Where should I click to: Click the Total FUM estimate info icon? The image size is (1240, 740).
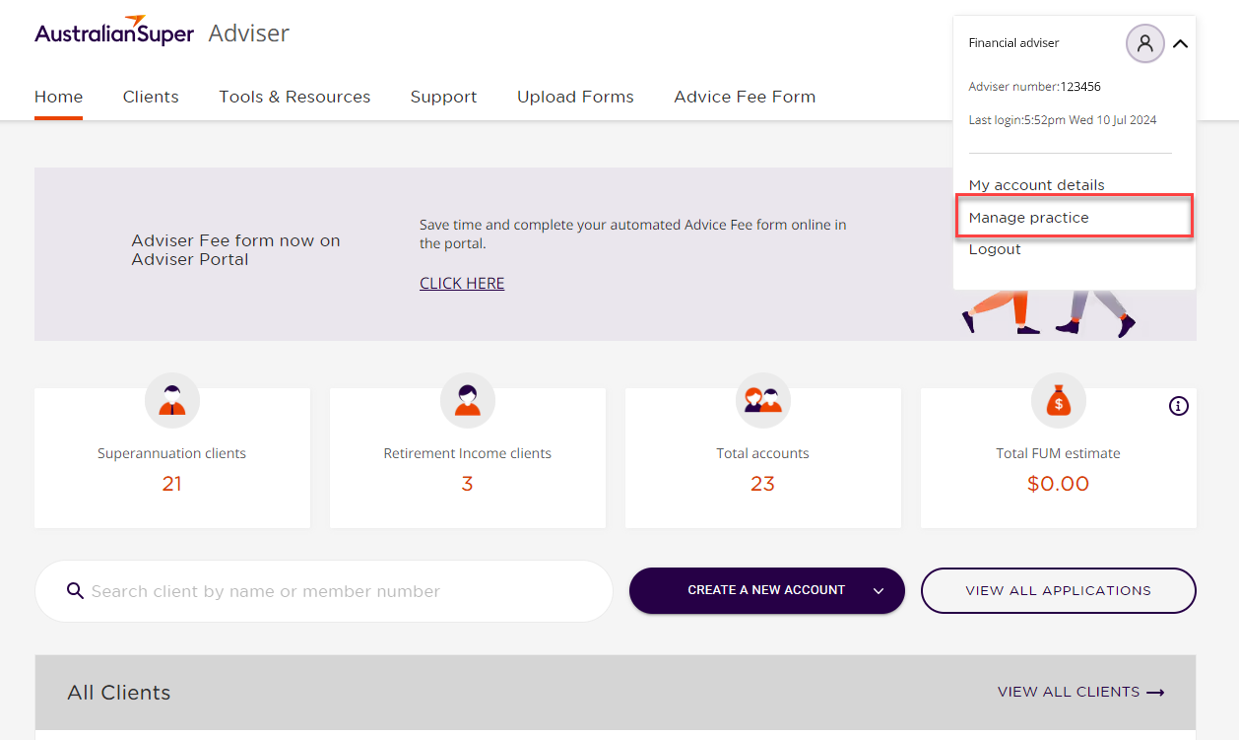click(x=1179, y=406)
